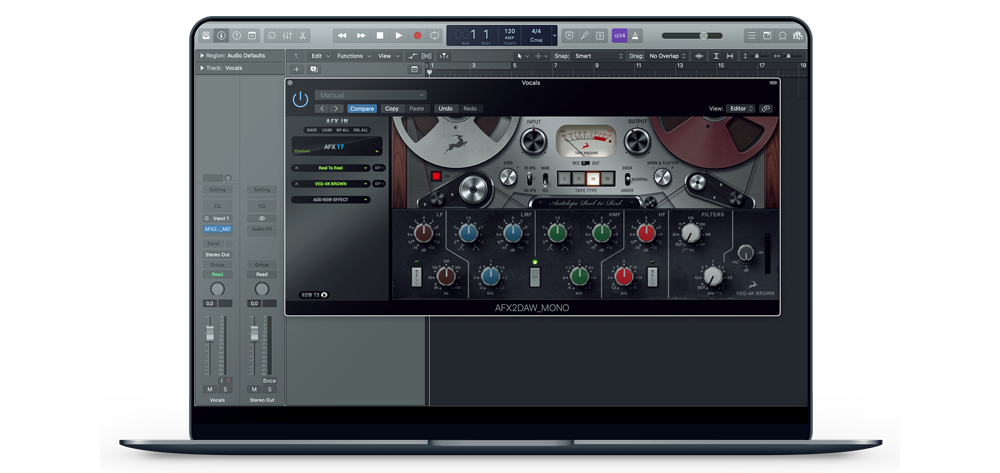Open the Editors scissors icon
Screen dimensions: 1000x473
pyautogui.click(x=303, y=36)
